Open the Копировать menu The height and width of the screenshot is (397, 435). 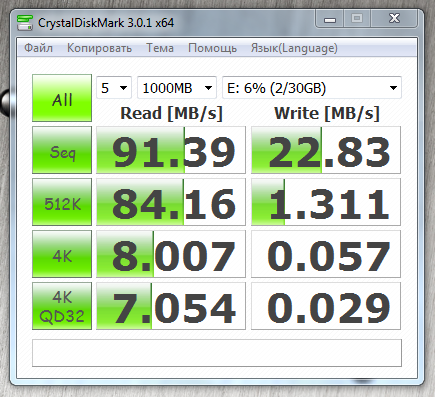point(99,48)
